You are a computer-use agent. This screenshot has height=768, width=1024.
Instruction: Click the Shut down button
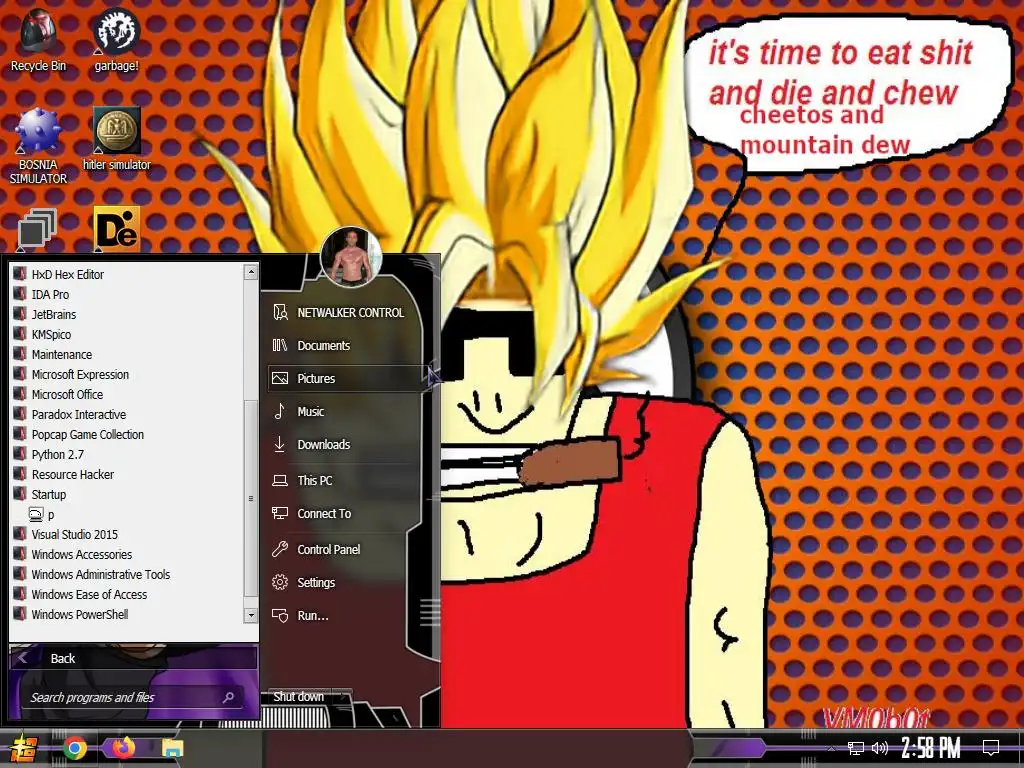coord(298,697)
